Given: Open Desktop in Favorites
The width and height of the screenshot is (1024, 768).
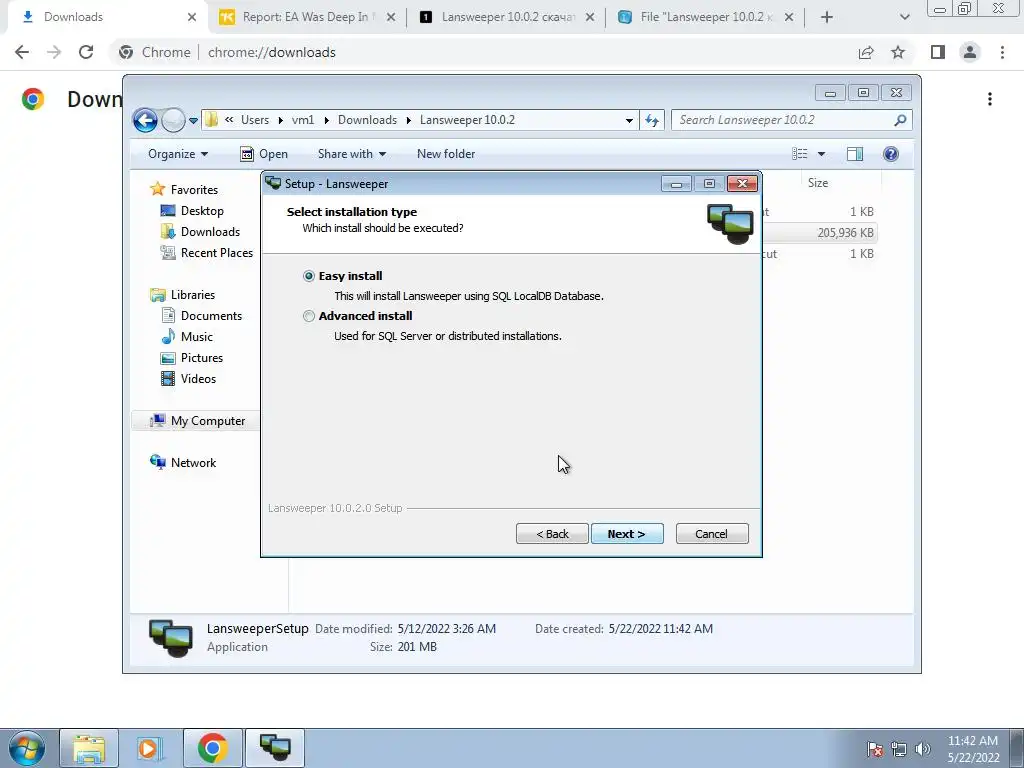Looking at the screenshot, I should [x=202, y=211].
